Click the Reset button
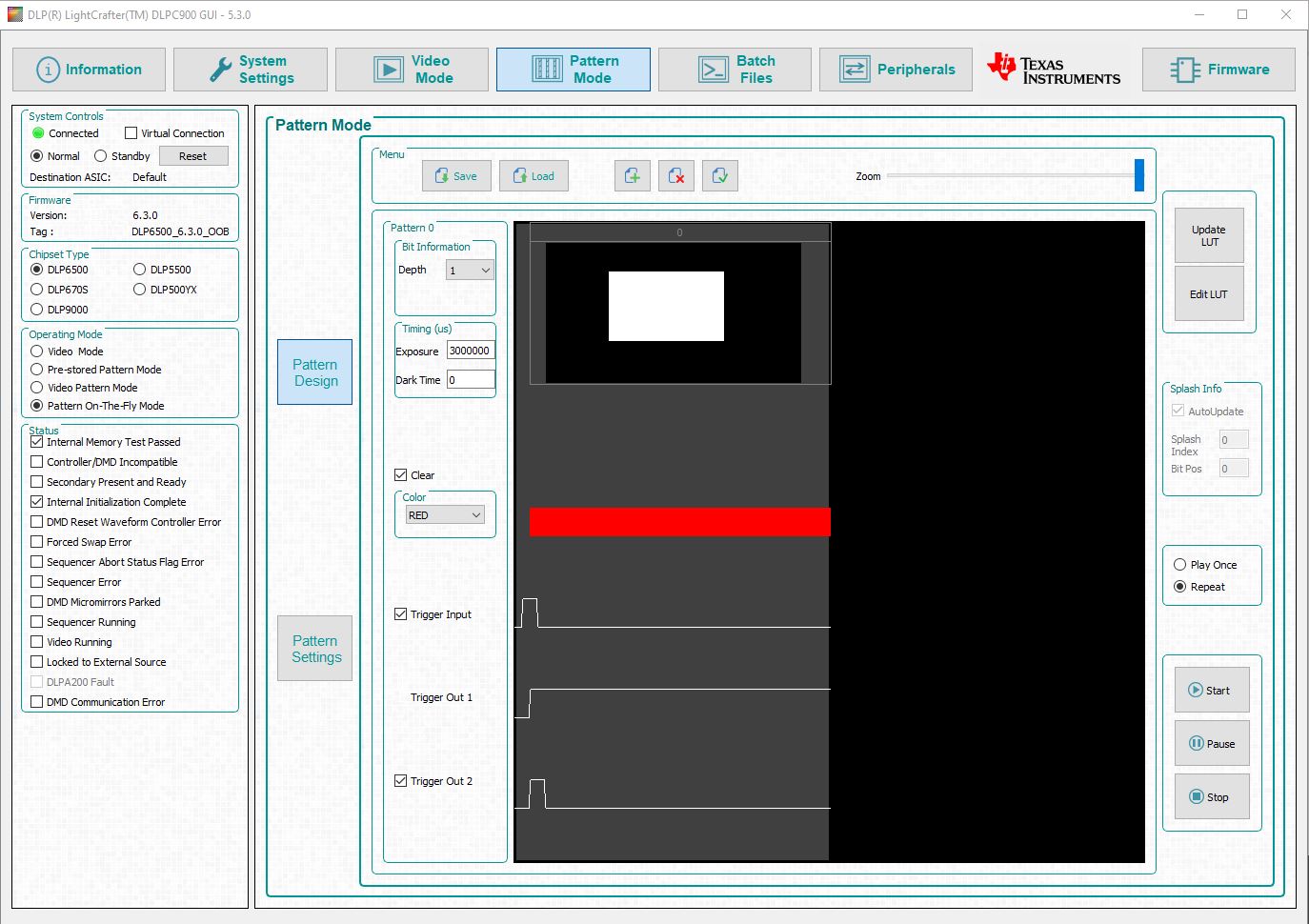The height and width of the screenshot is (924, 1309). (193, 156)
